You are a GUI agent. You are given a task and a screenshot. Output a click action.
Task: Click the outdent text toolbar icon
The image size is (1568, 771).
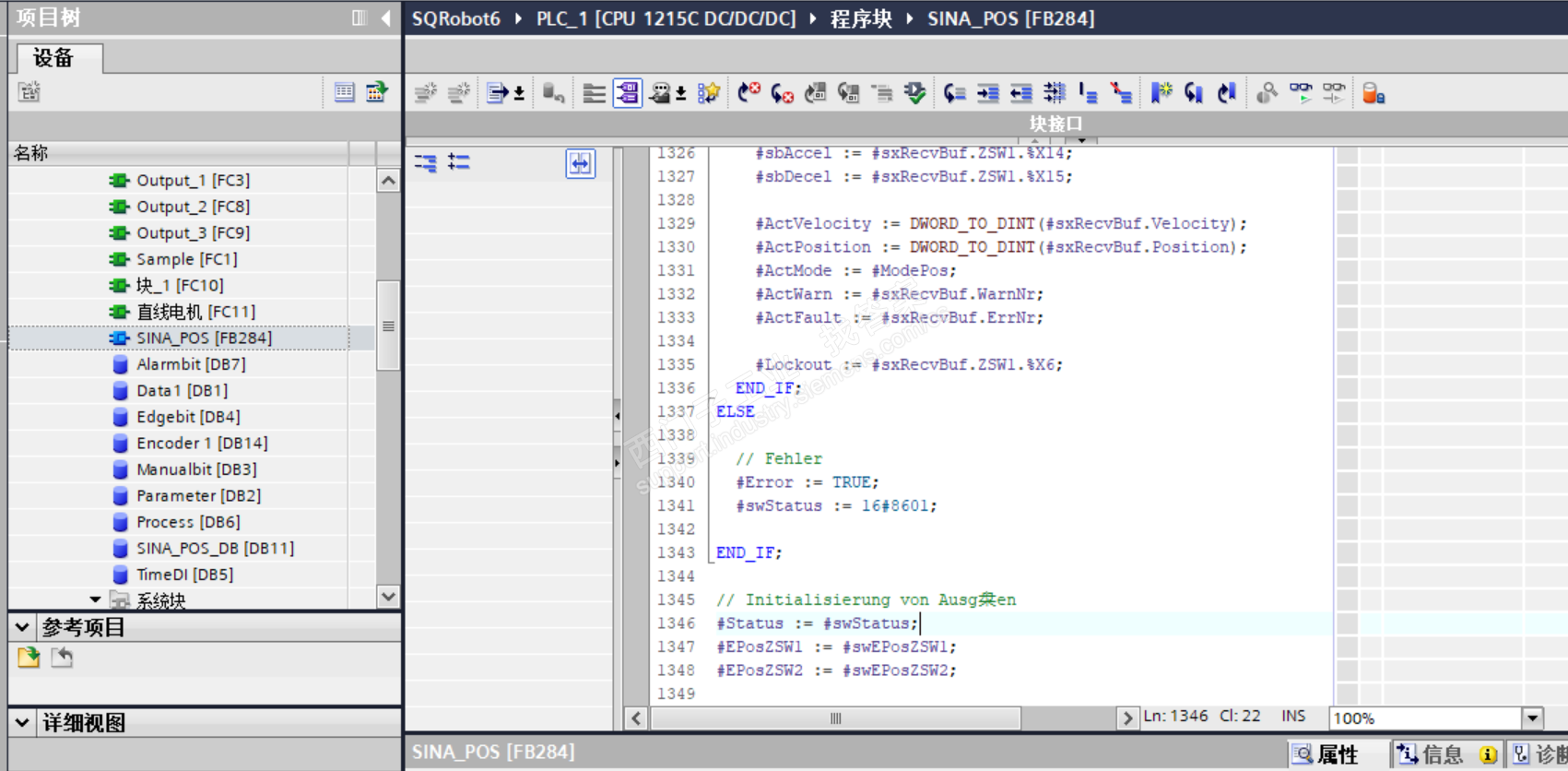coord(1020,93)
